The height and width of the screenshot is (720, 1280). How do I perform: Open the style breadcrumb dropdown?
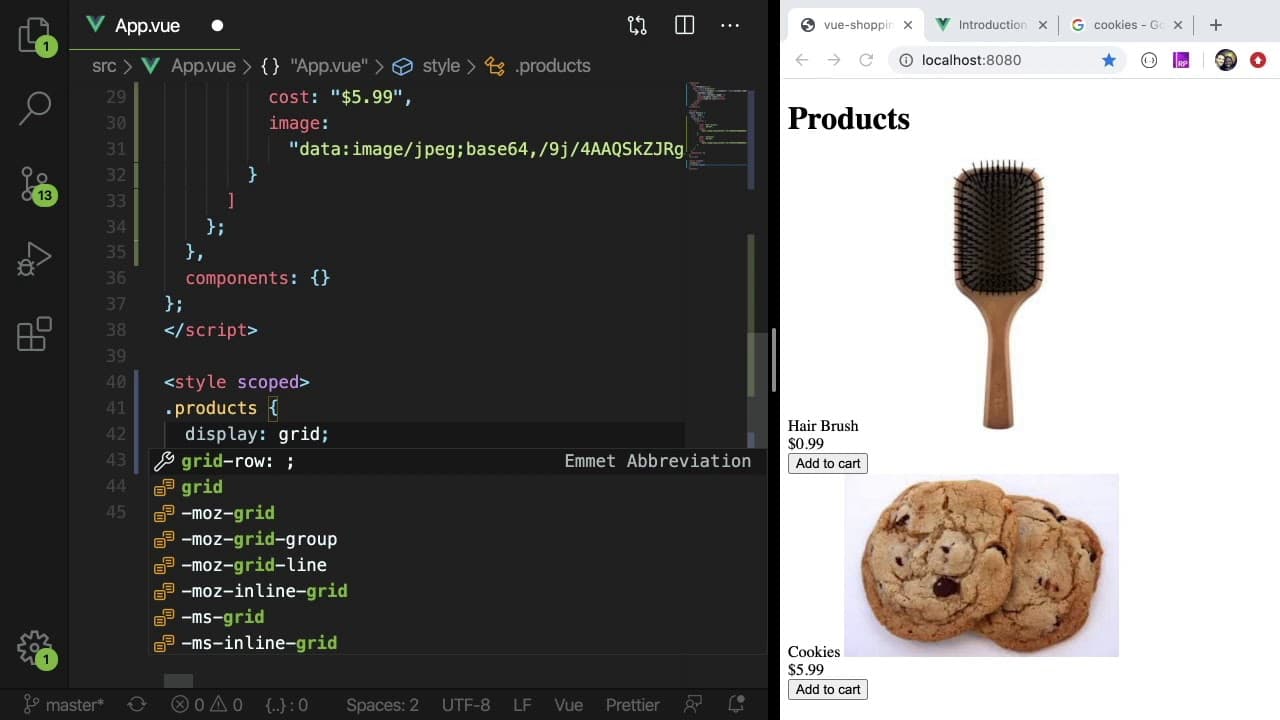click(441, 66)
